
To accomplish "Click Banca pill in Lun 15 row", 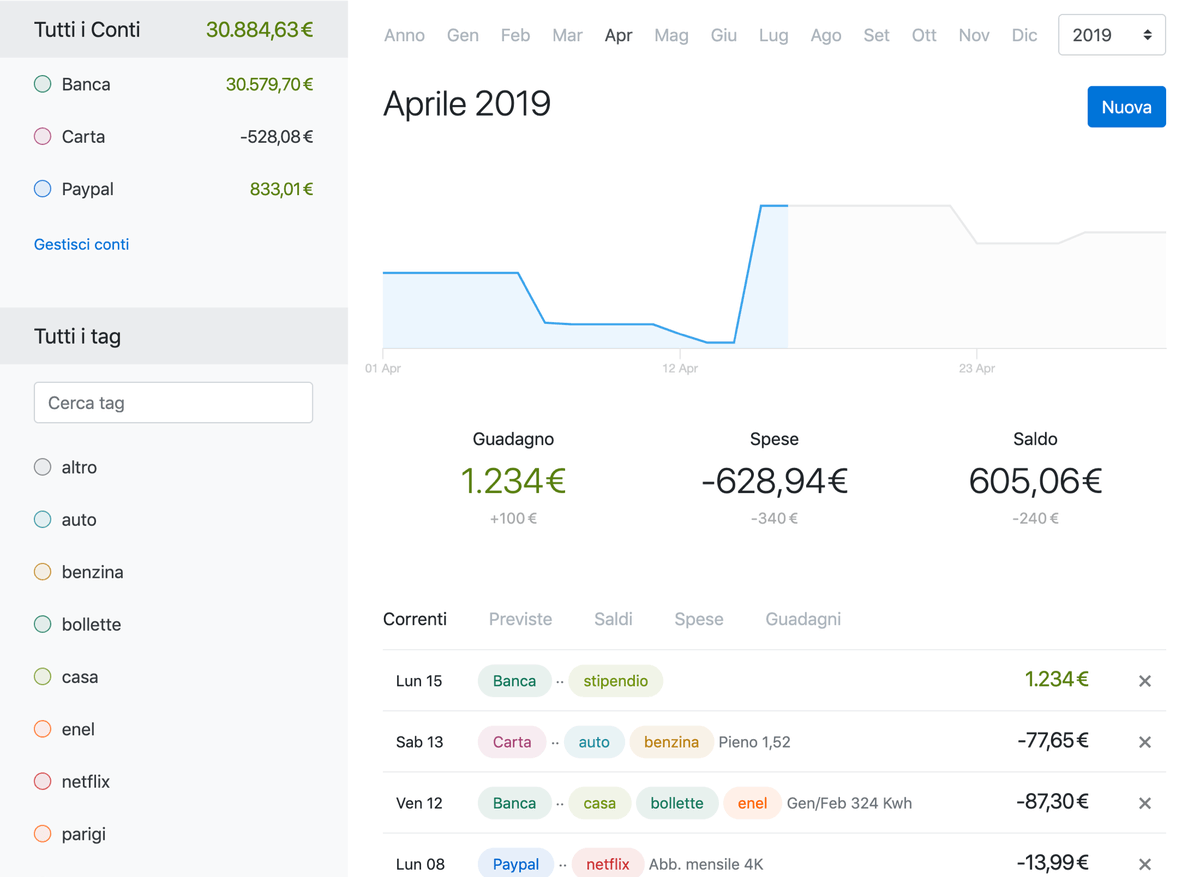I will pos(514,681).
